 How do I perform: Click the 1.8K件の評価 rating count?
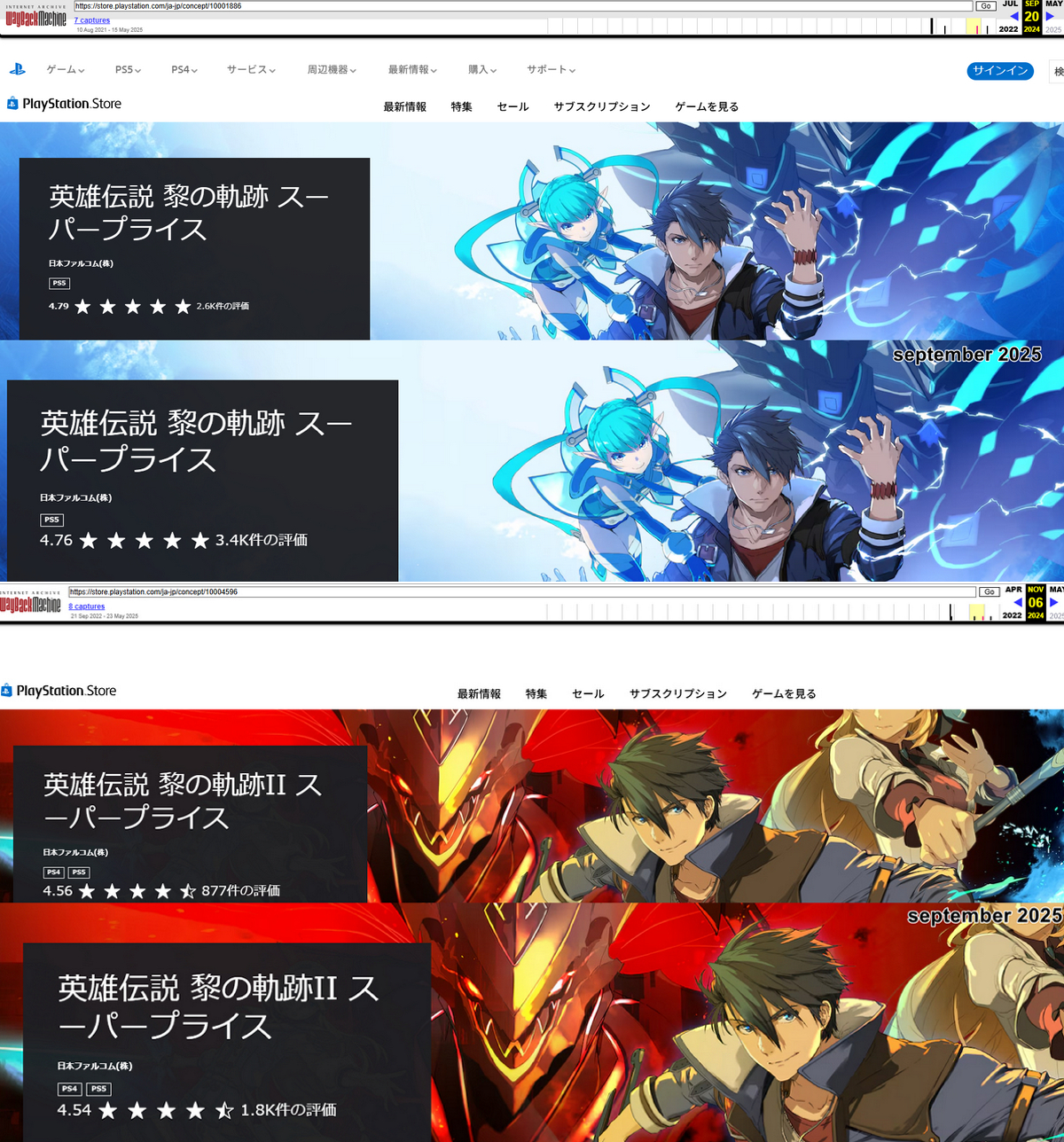pyautogui.click(x=288, y=1109)
